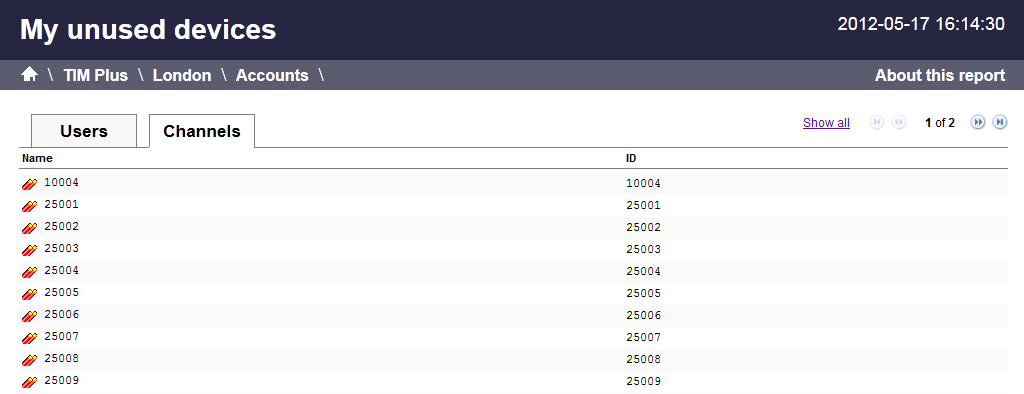Click the channel icon beside 25009
The width and height of the screenshot is (1024, 394).
(x=29, y=382)
